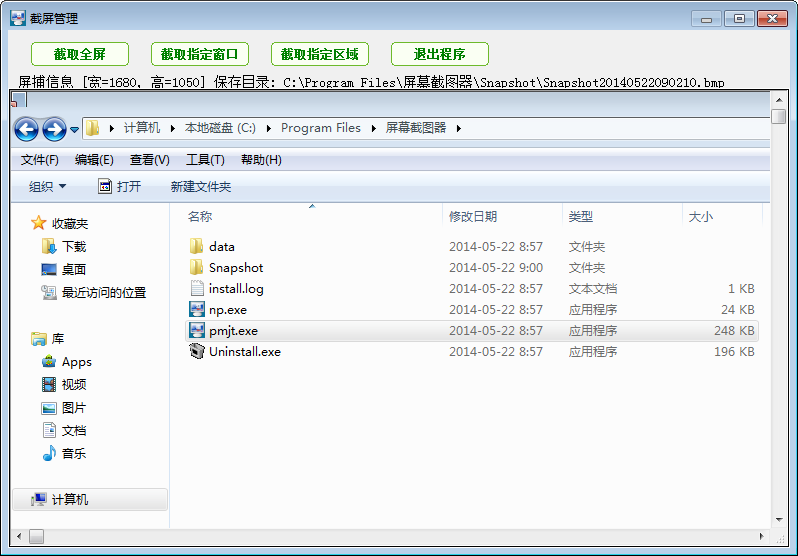The image size is (798, 556).
Task: Open the 组织 dropdown
Action: pos(47,187)
